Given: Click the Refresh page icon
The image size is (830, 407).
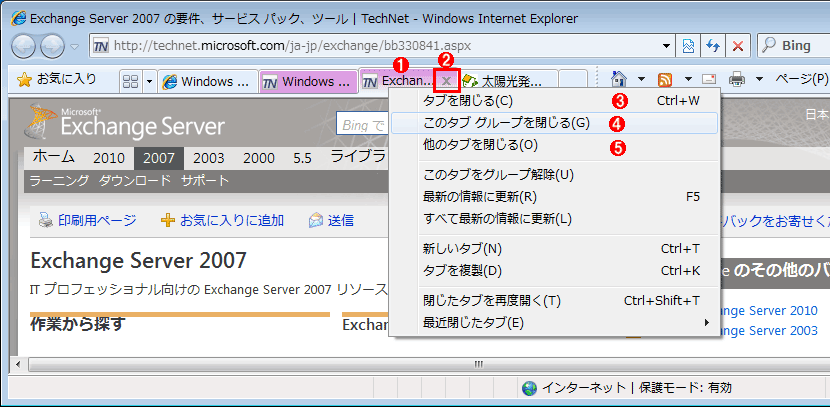Looking at the screenshot, I should (712, 46).
